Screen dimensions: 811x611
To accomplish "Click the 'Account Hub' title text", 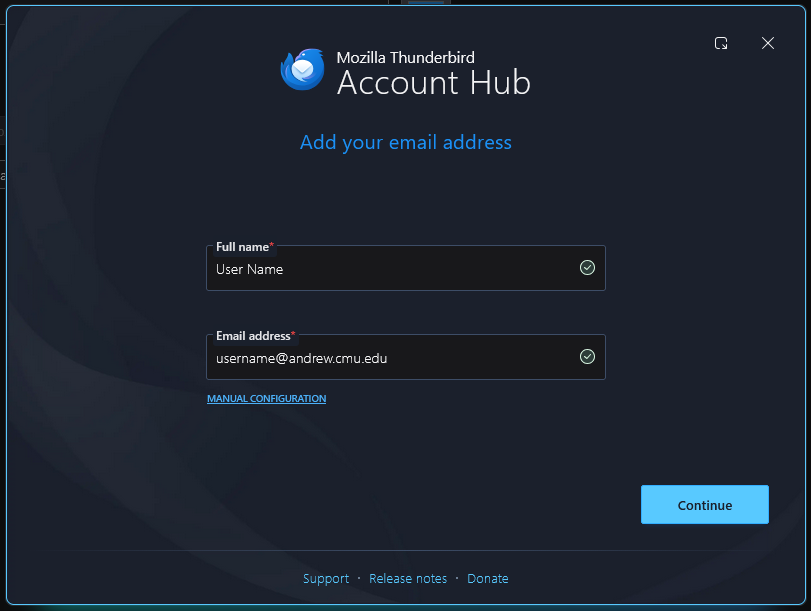I will [433, 83].
